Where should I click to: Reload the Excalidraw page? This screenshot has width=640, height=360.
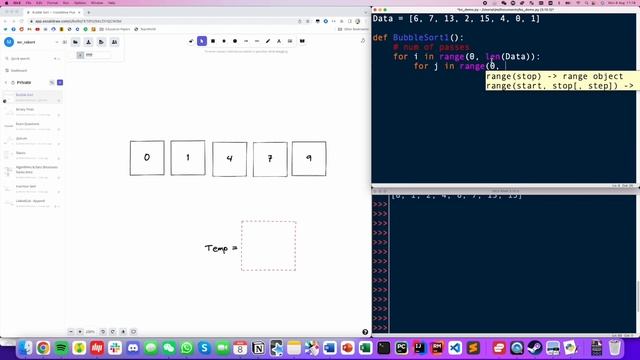(22, 21)
